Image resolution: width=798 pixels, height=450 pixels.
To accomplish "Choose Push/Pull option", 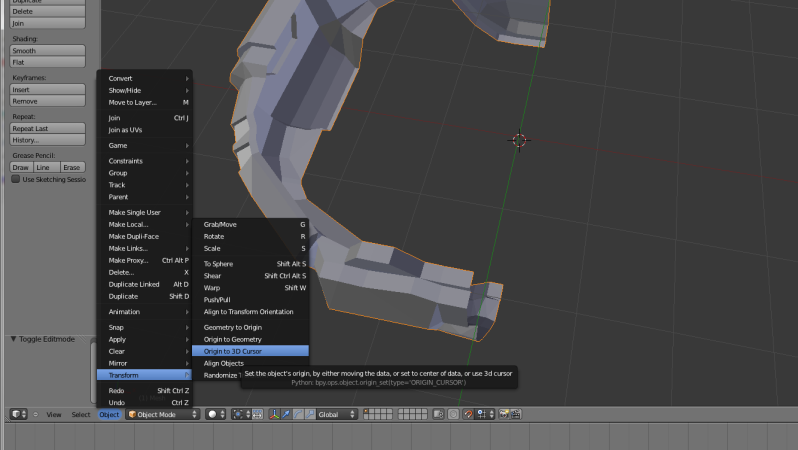I will 250,300.
